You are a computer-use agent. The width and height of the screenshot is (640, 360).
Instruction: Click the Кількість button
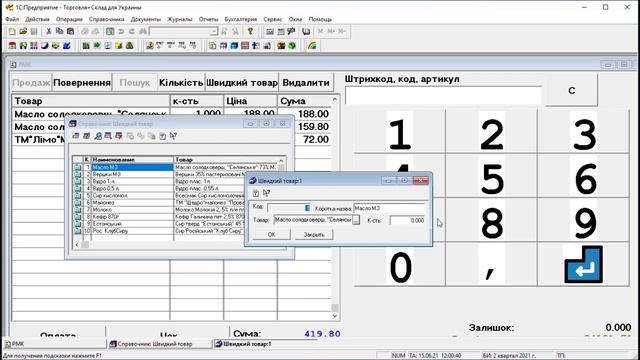coord(181,83)
